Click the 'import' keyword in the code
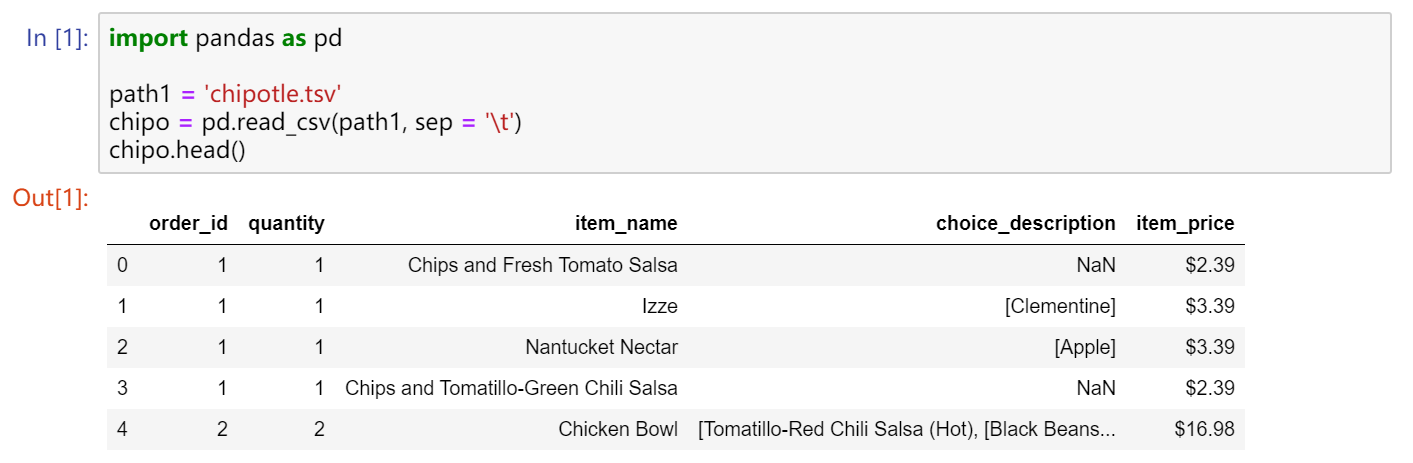 pos(148,39)
